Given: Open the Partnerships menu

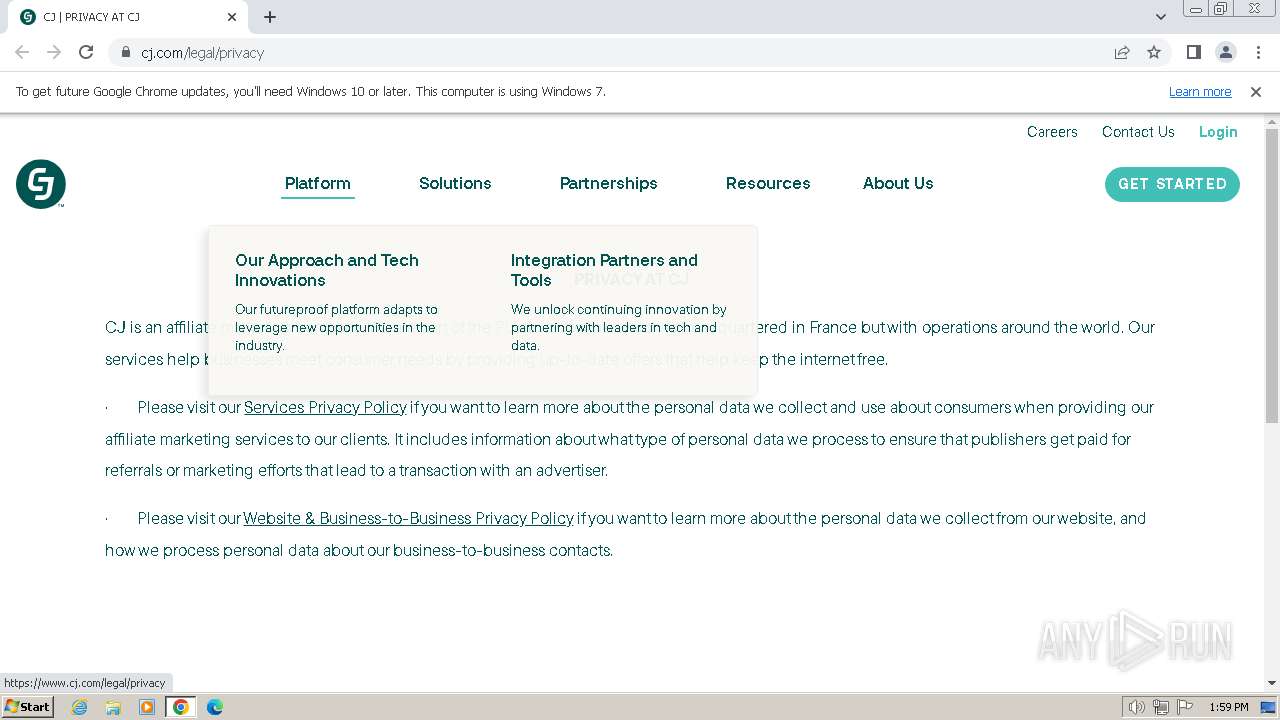Looking at the screenshot, I should (608, 183).
